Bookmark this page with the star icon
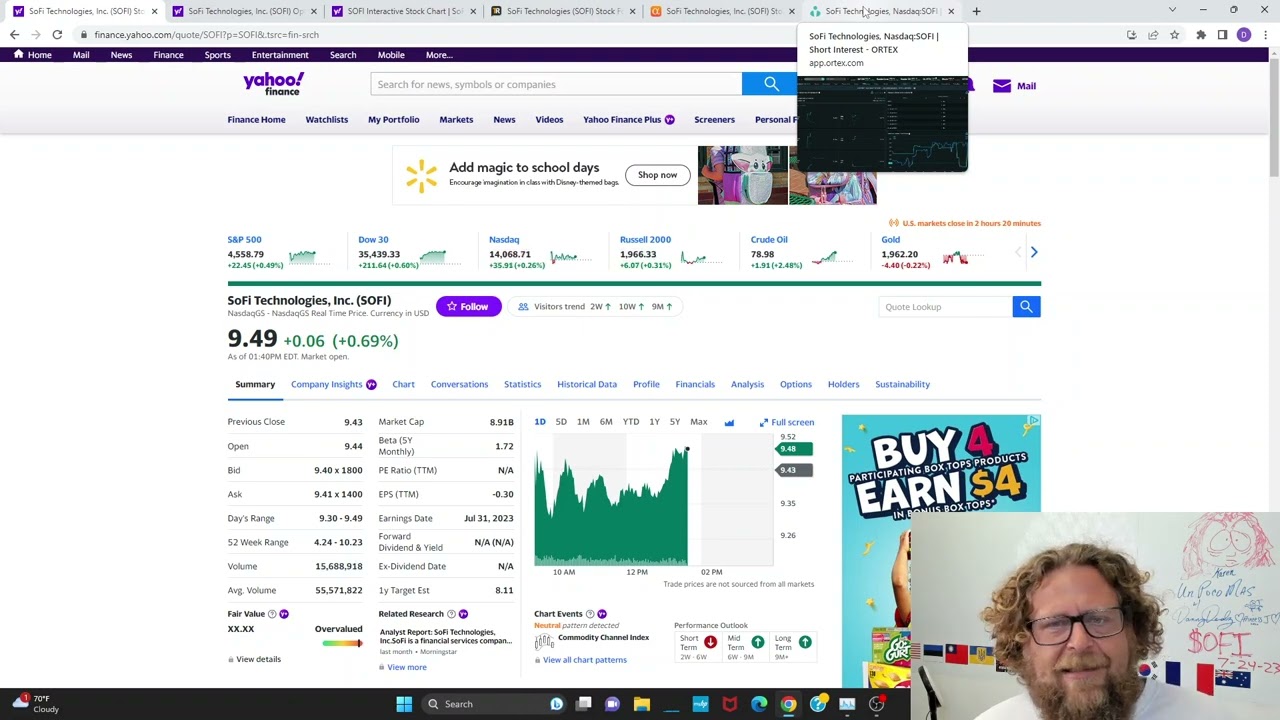 1175,35
